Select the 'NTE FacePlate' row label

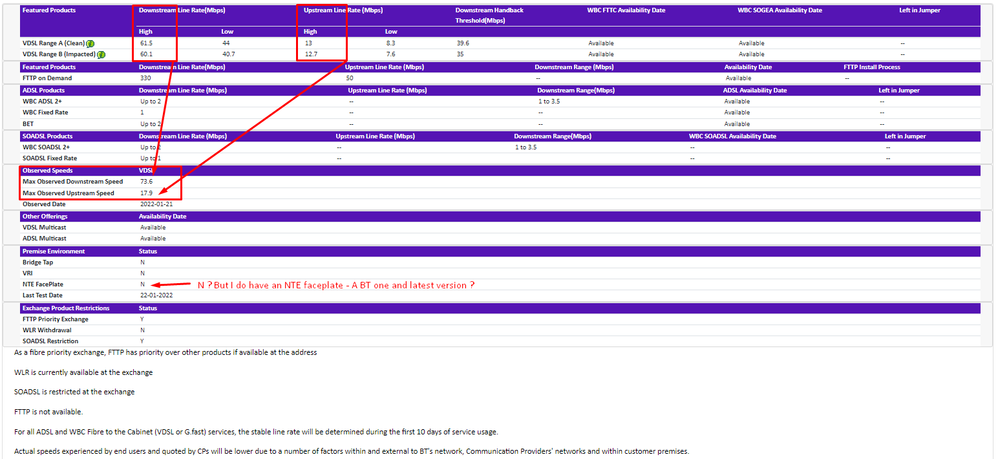coord(42,284)
